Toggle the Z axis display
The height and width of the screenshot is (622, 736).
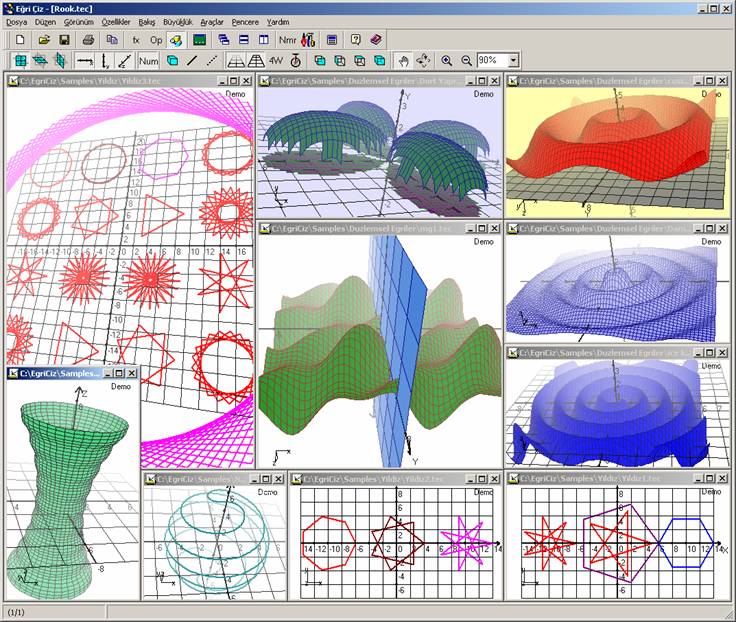coord(124,61)
